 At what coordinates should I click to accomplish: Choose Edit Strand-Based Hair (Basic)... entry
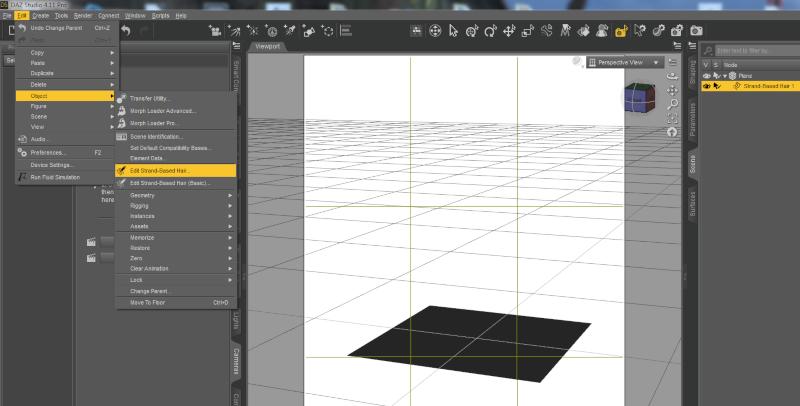pyautogui.click(x=176, y=183)
